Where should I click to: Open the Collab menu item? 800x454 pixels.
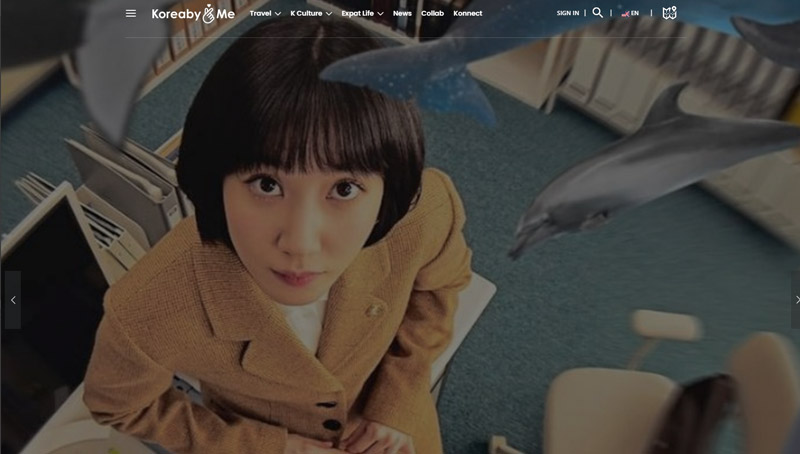point(432,13)
